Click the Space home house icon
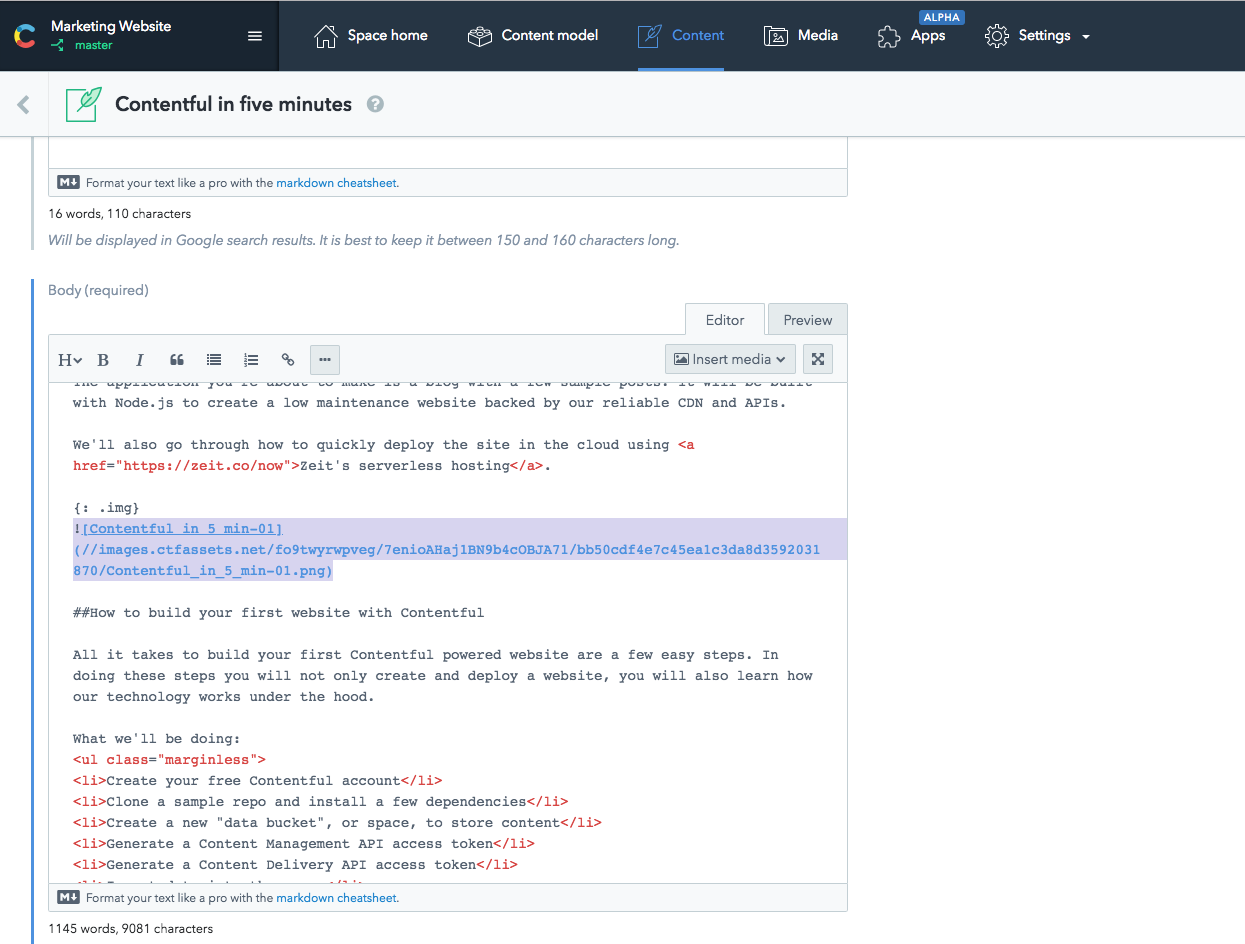Screen dimensions: 1245x944 click(326, 37)
